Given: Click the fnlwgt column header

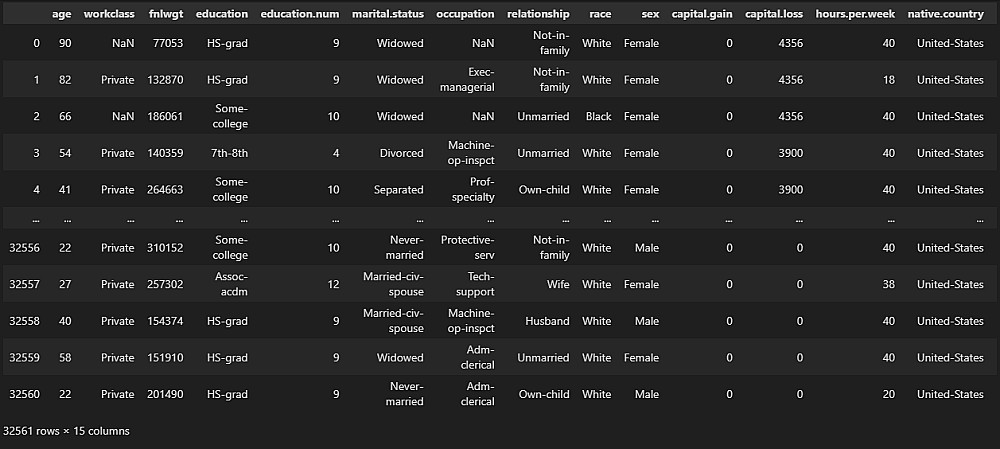Looking at the screenshot, I should (x=166, y=15).
